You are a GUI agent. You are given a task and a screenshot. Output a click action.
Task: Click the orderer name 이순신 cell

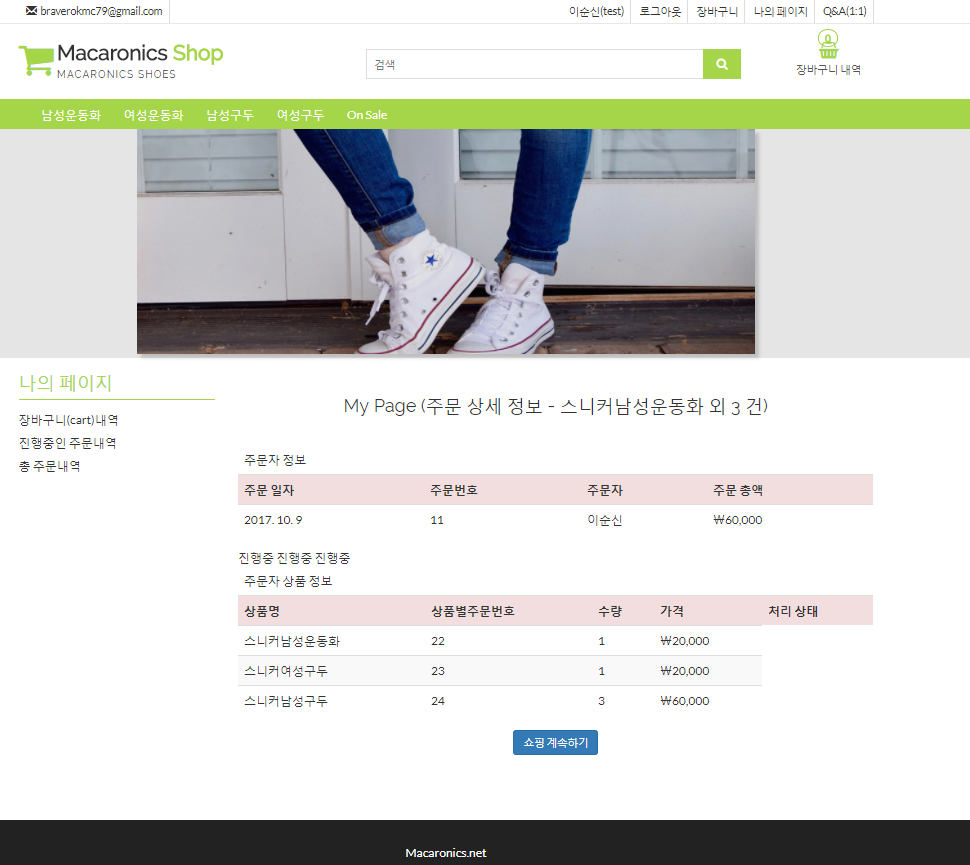click(x=604, y=520)
